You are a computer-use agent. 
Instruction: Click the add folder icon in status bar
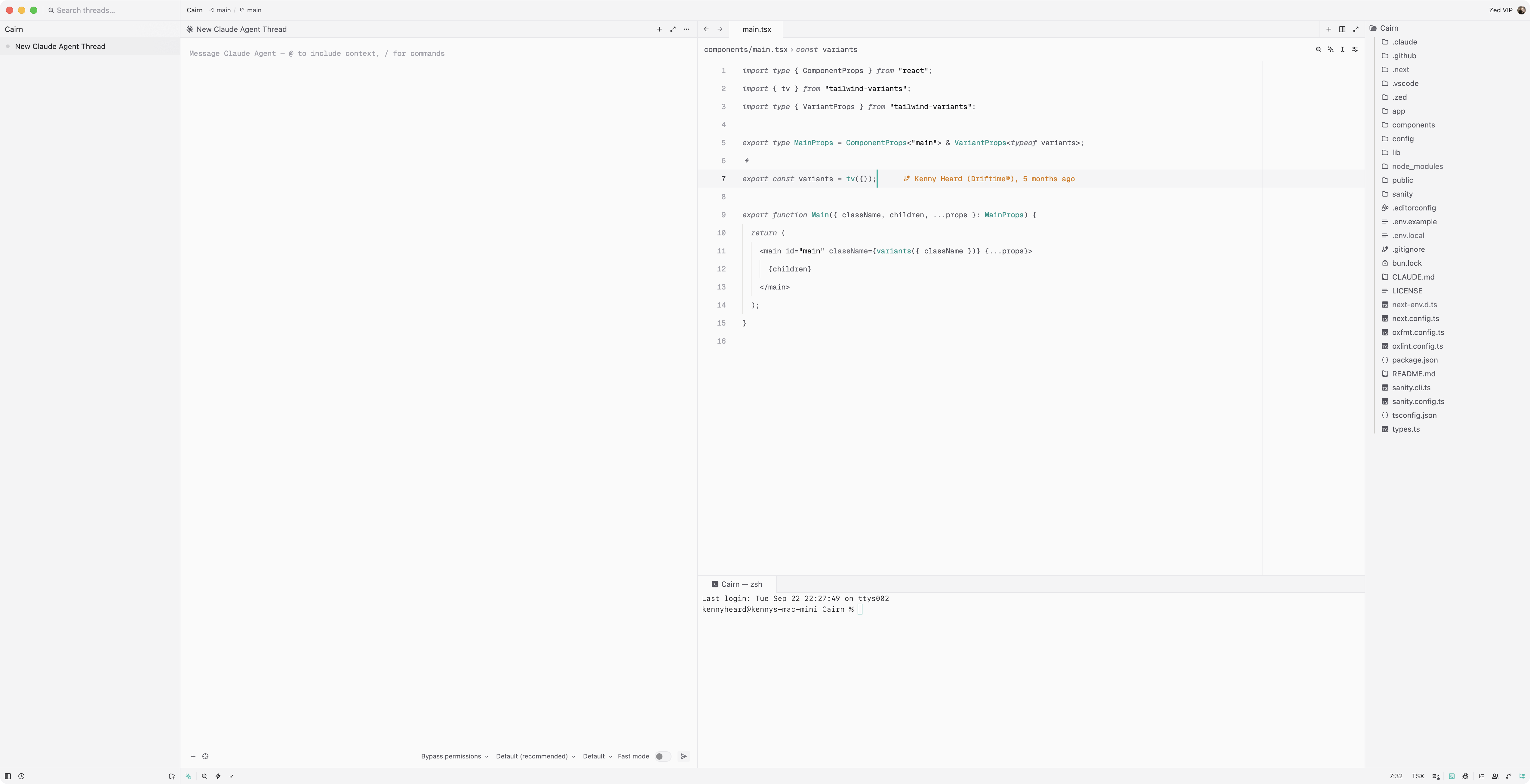(172, 776)
